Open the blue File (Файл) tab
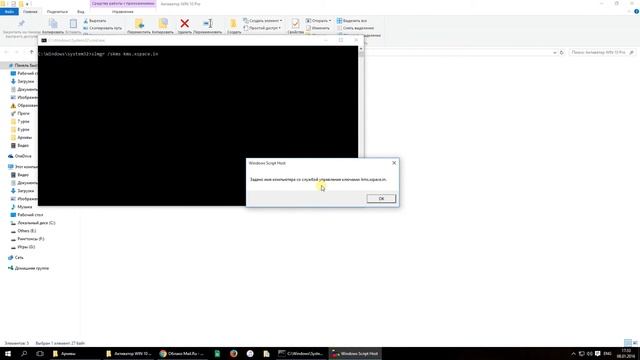Viewport: 640px width, 360px height. [9, 11]
